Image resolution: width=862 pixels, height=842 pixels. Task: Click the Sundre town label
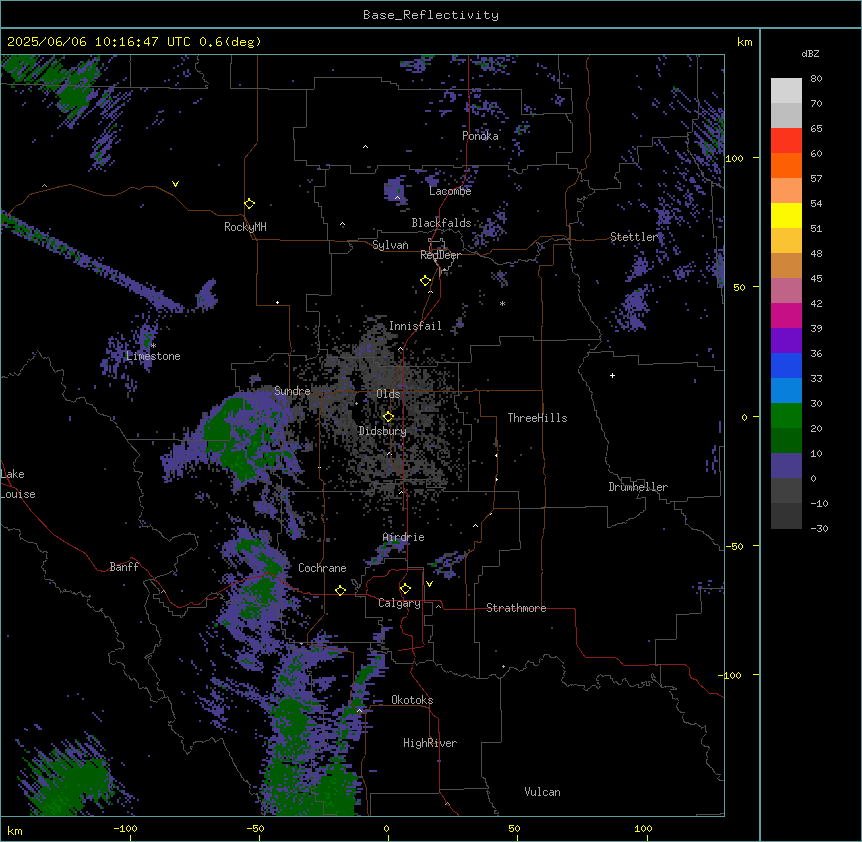[292, 391]
